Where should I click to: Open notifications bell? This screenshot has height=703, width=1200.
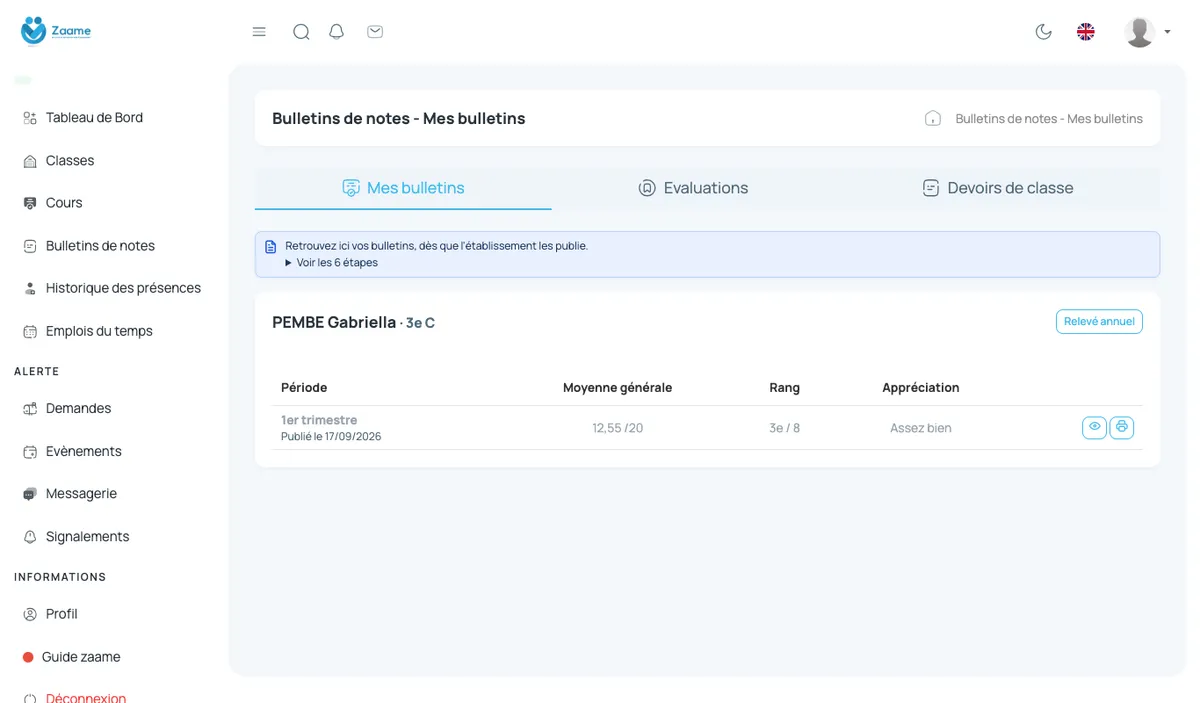coord(337,32)
